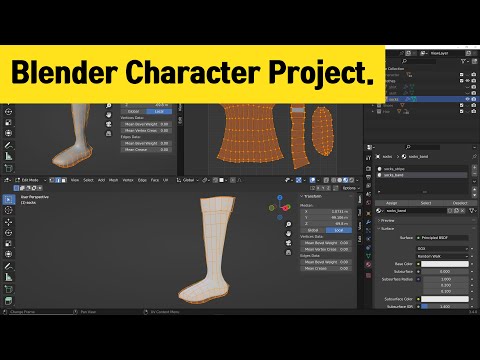Add a material slot with plus icon
Screen dimensions: 480x360
474,167
